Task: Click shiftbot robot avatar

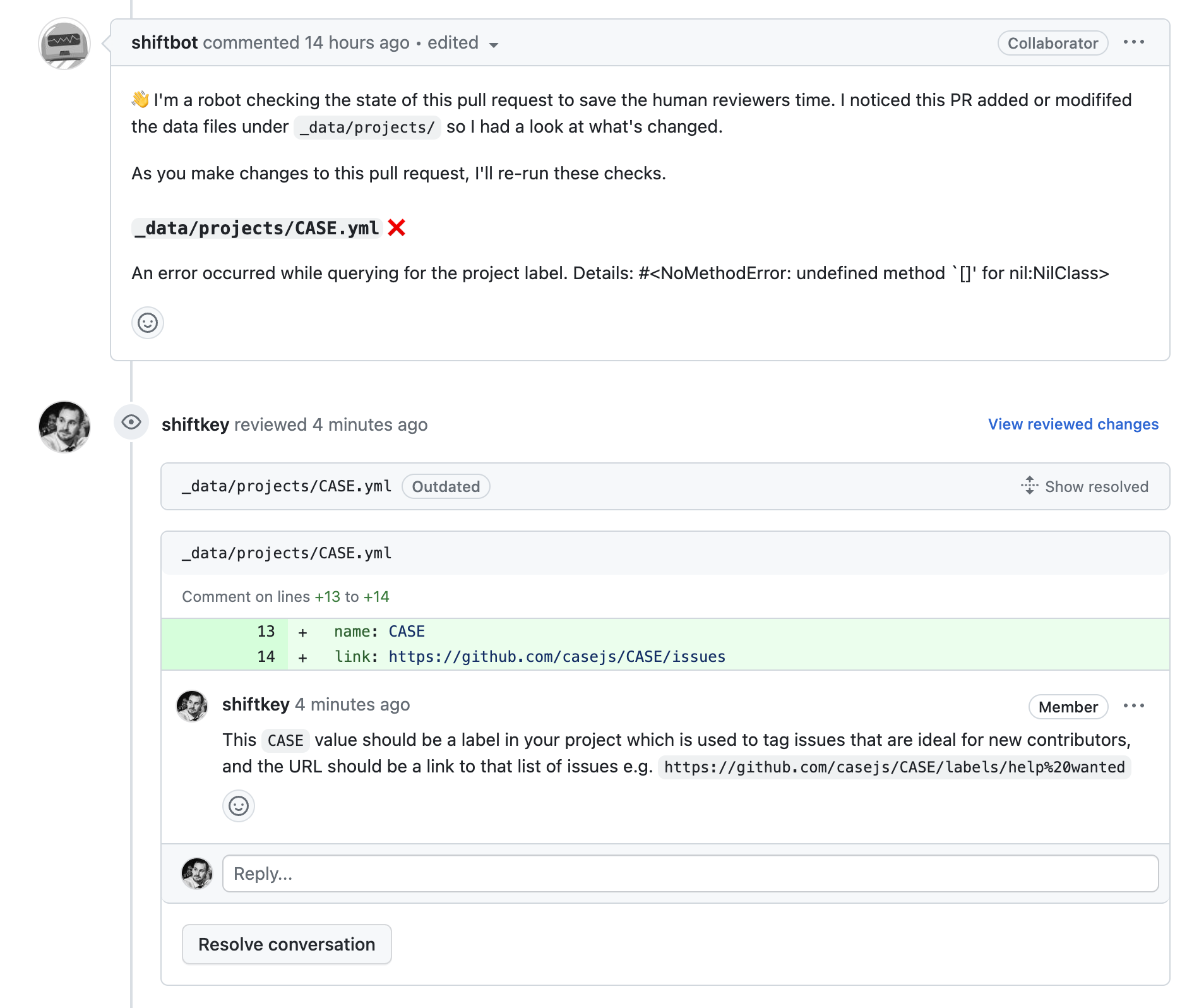Action: (x=64, y=44)
